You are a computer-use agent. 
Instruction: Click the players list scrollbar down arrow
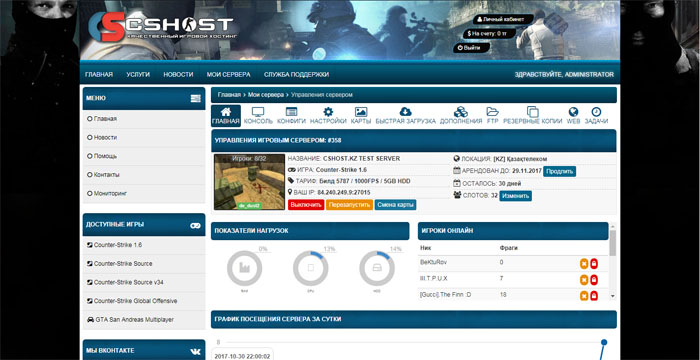tap(612, 296)
